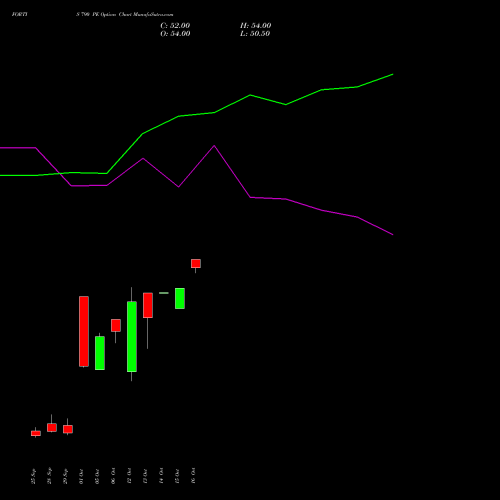This screenshot has height=500, width=500.
Task: Click the tall red candle above 01 Oct
Action: 84,331
